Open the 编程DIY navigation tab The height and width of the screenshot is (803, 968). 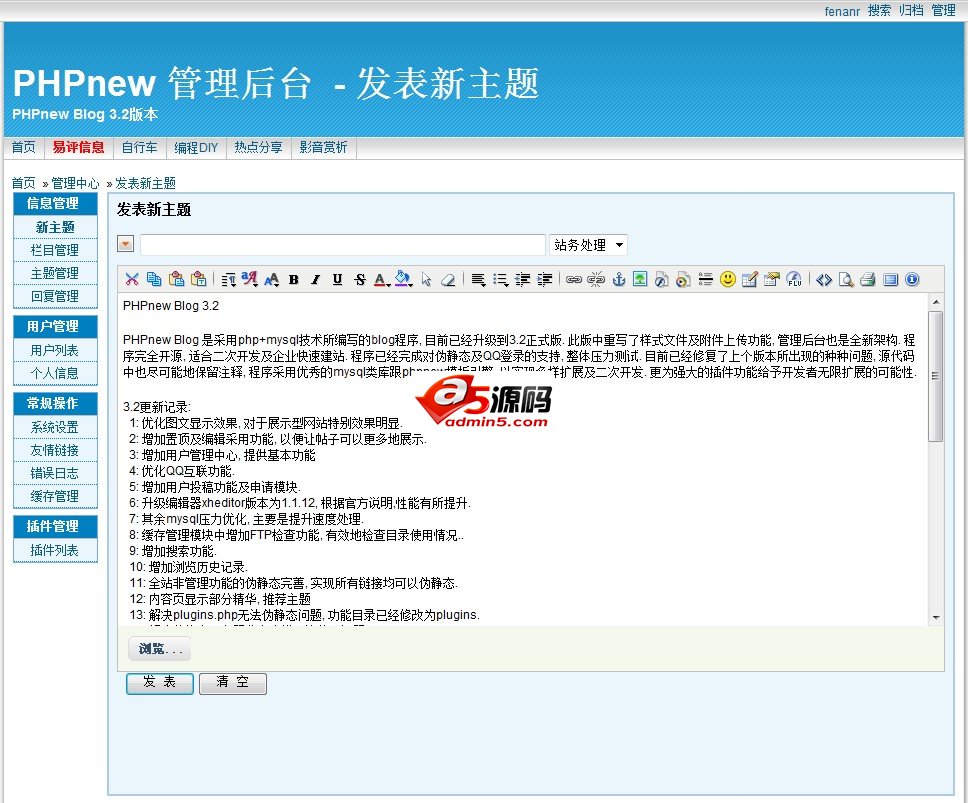pos(196,148)
